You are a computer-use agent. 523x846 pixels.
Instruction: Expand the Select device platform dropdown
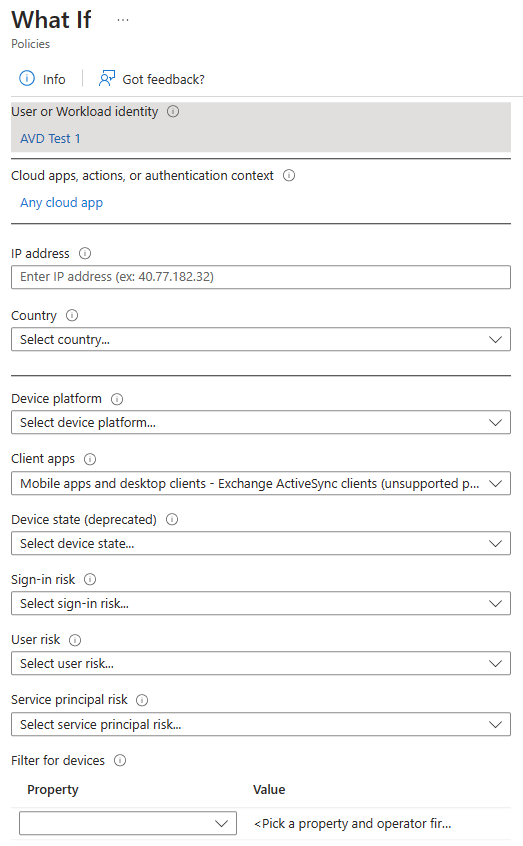[x=261, y=422]
